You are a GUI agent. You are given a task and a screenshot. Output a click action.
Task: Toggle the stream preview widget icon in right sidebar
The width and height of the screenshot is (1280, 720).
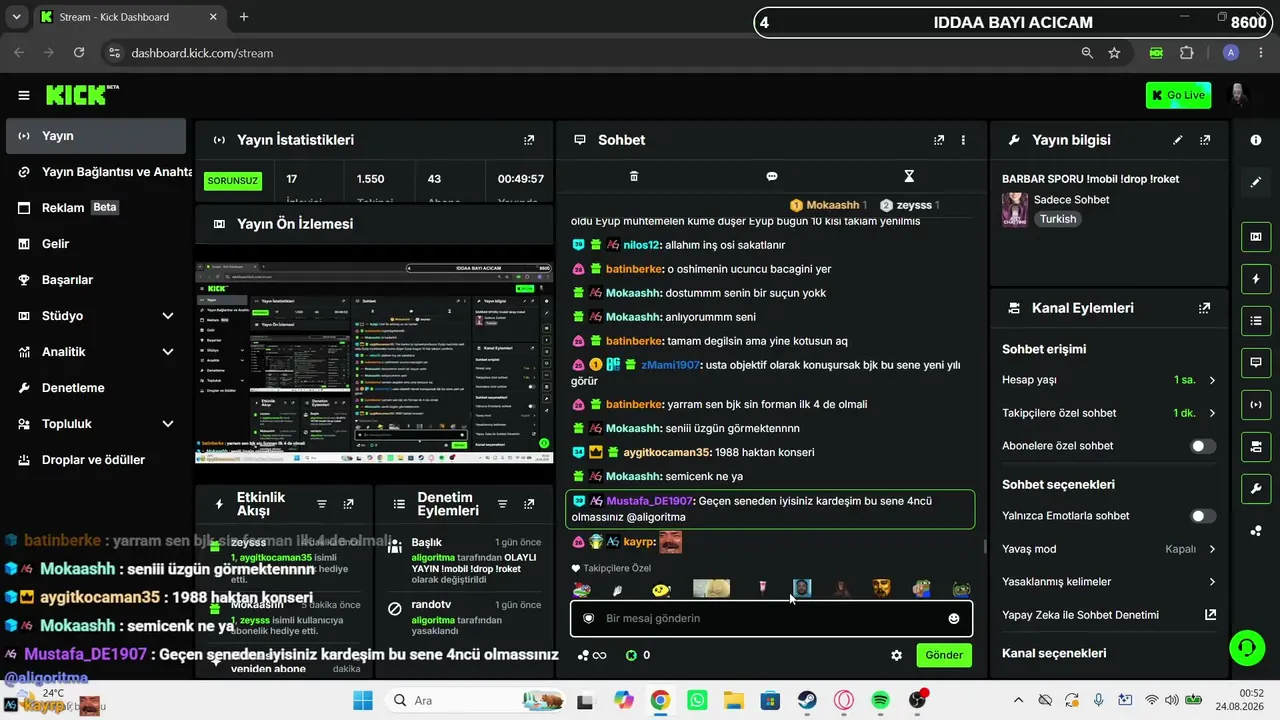click(x=1256, y=237)
